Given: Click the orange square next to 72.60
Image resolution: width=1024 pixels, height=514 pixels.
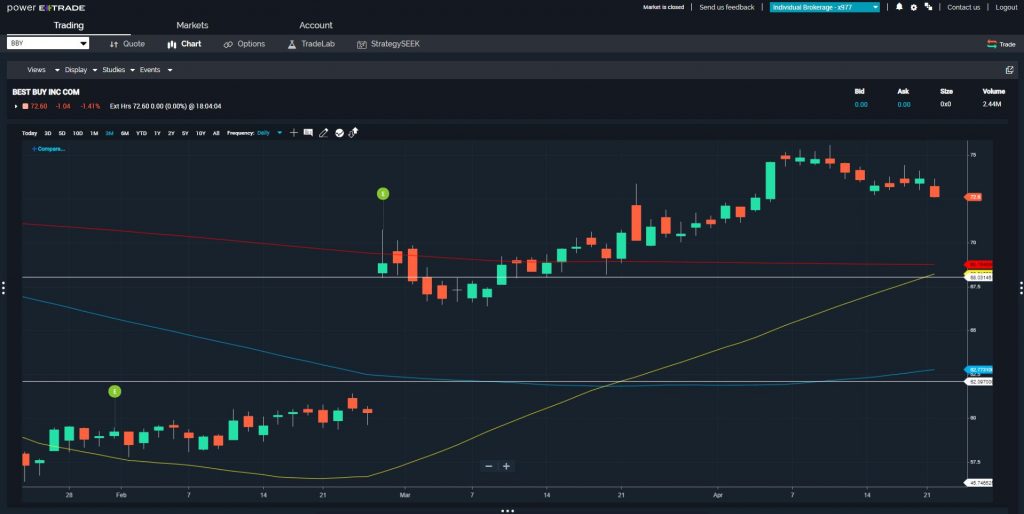Looking at the screenshot, I should coord(25,106).
